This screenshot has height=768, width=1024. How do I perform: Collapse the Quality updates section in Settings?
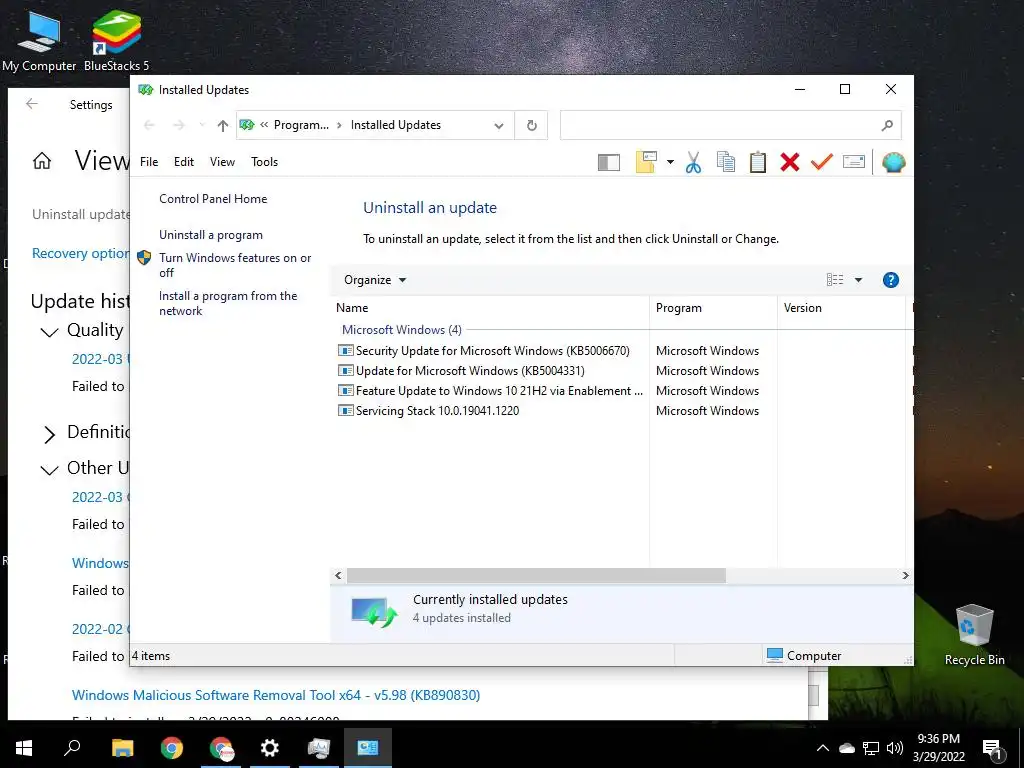click(x=50, y=332)
